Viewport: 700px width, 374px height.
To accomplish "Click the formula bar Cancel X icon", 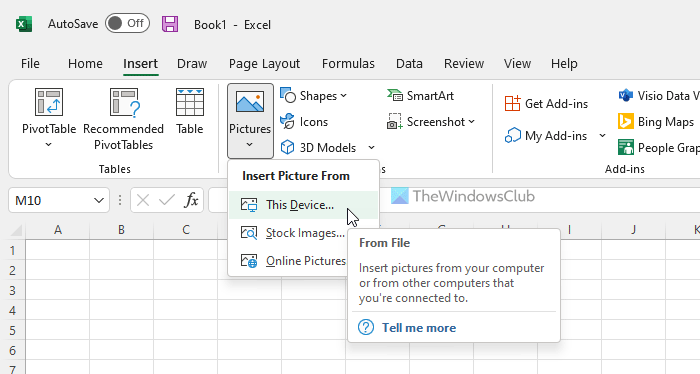I will point(143,200).
